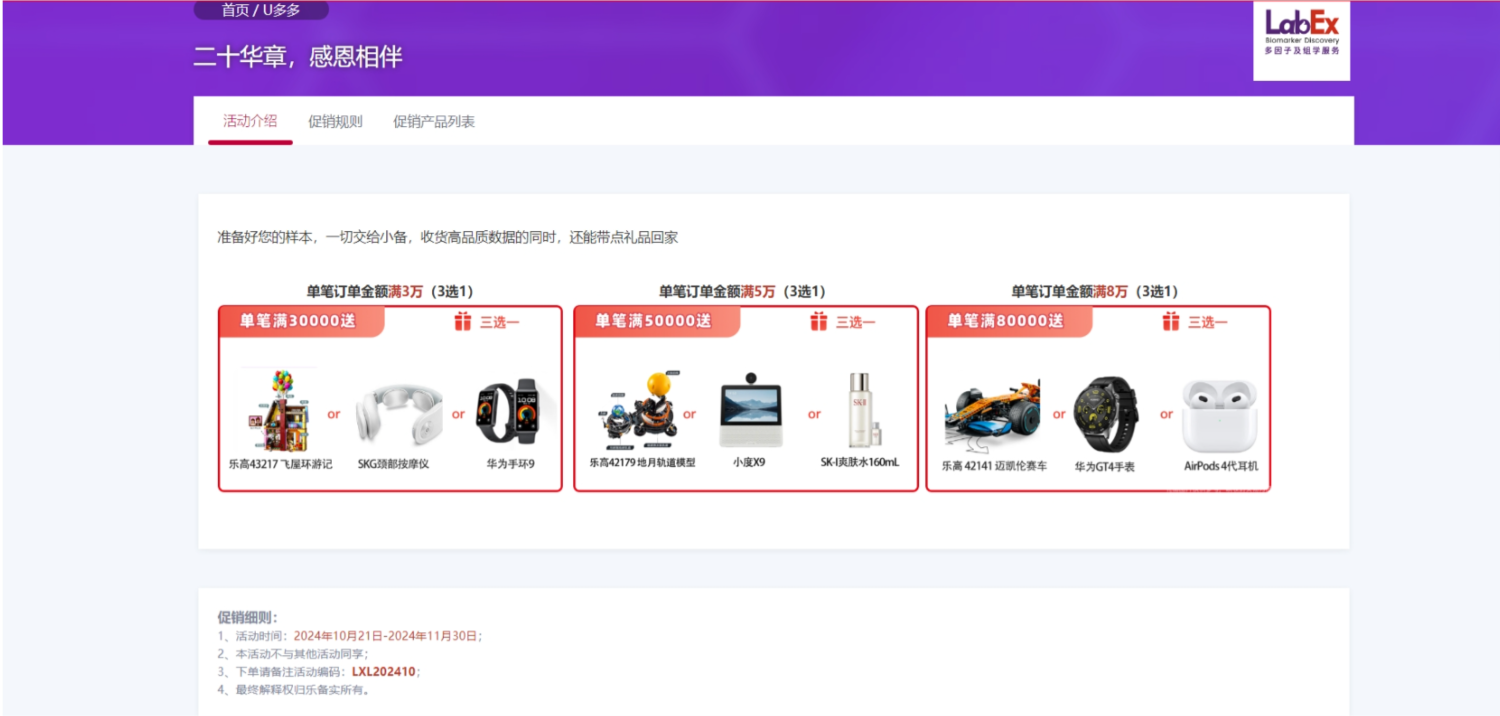This screenshot has width=1500, height=716.
Task: Go to 首页 / U多多 breadcrumb
Action: point(261,10)
